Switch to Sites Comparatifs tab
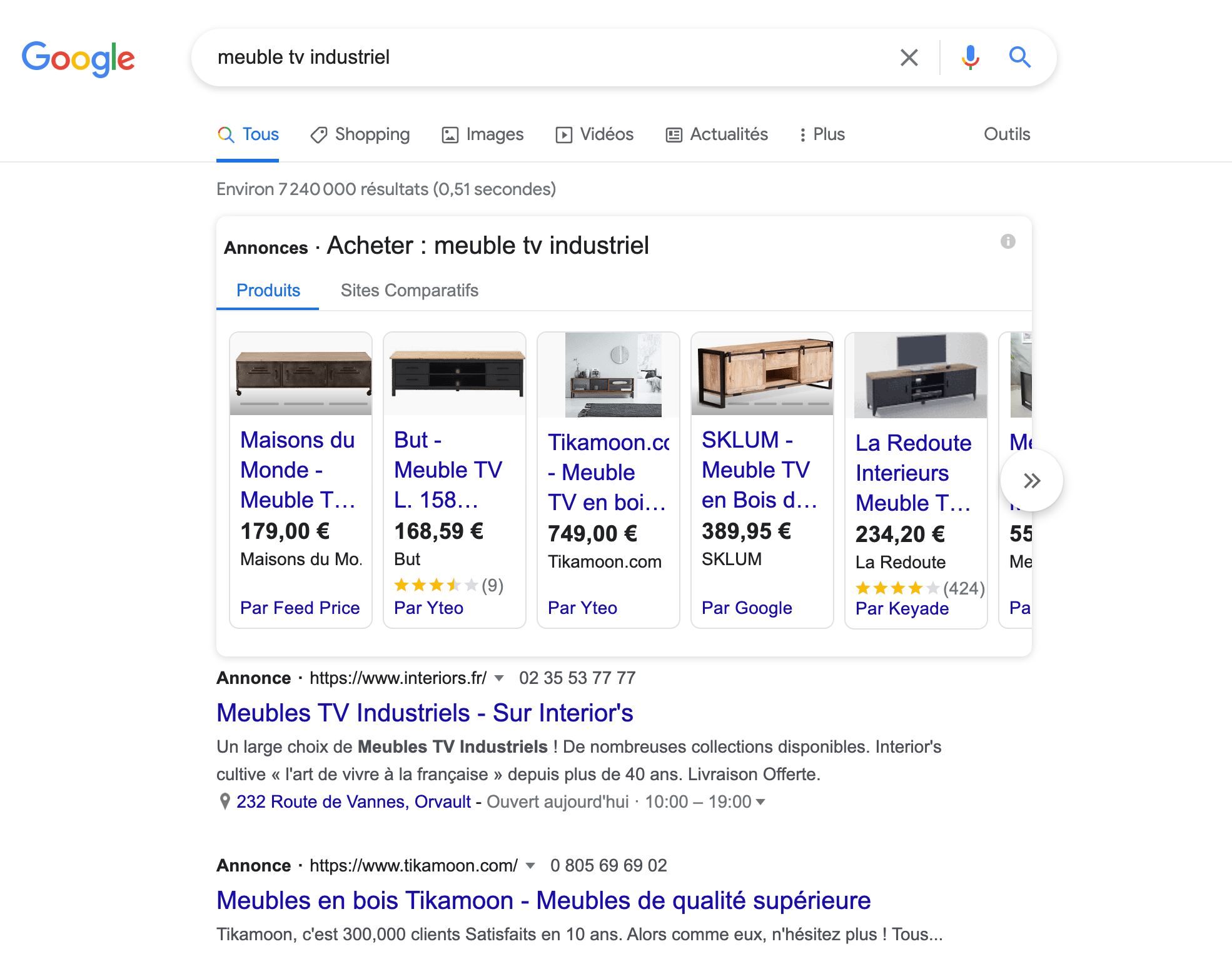 [409, 291]
